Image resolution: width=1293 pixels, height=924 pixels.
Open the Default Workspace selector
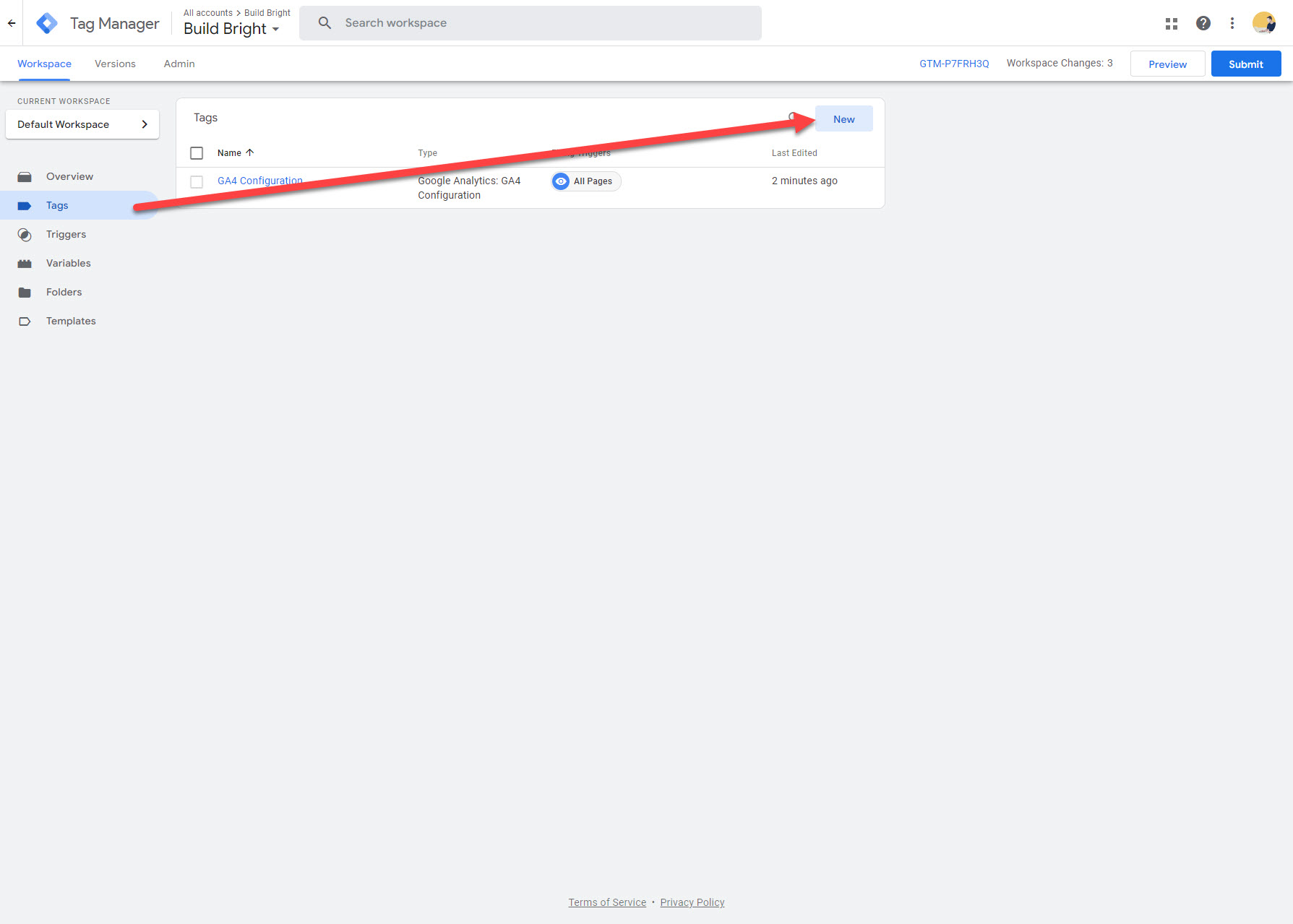click(x=82, y=124)
